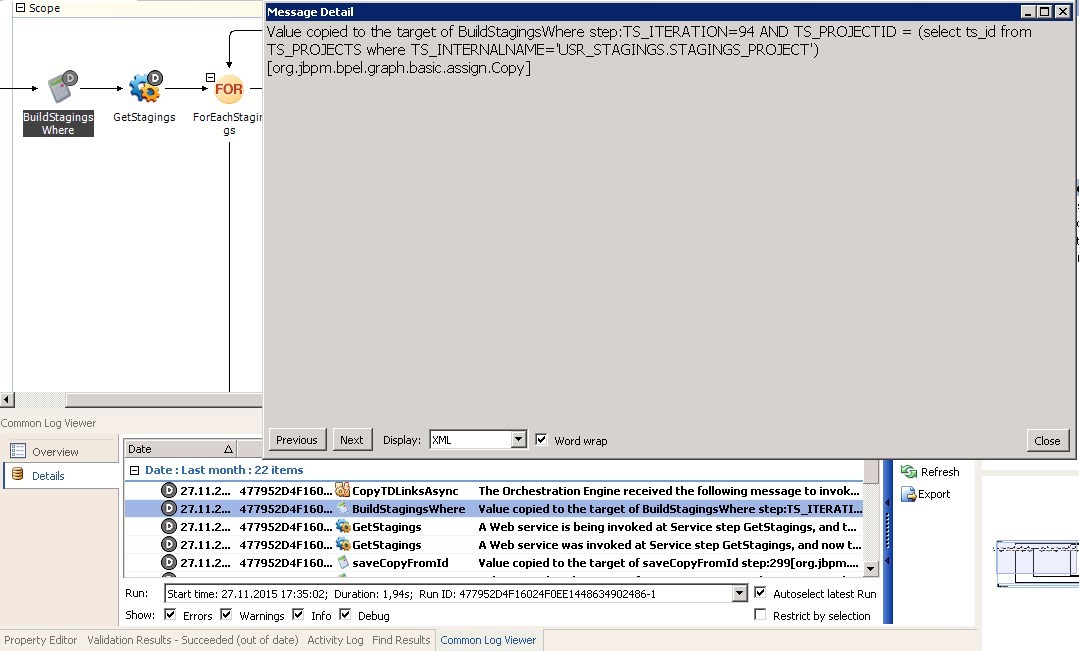Open the Details section

point(47,476)
